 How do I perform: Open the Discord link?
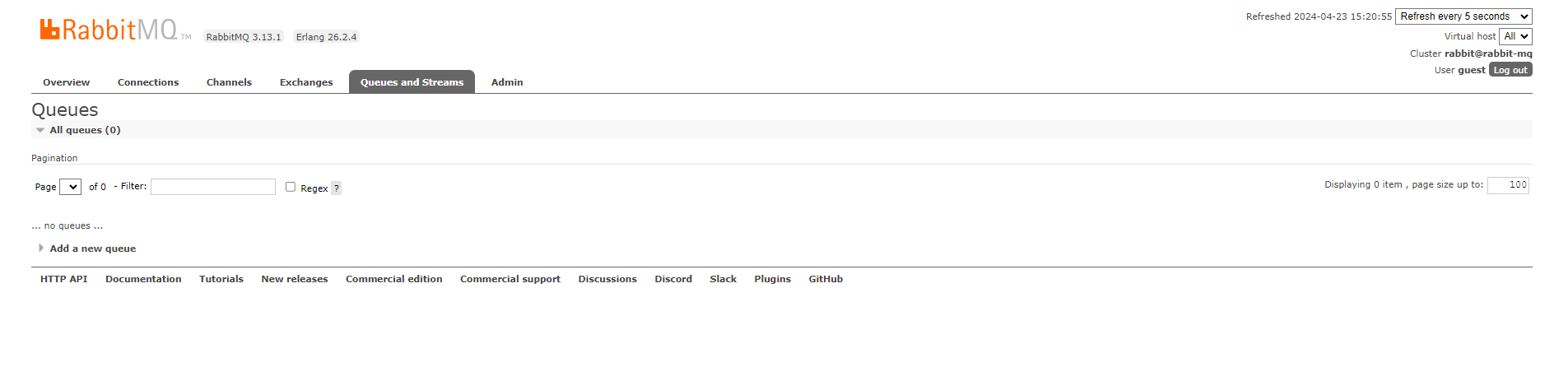click(673, 279)
